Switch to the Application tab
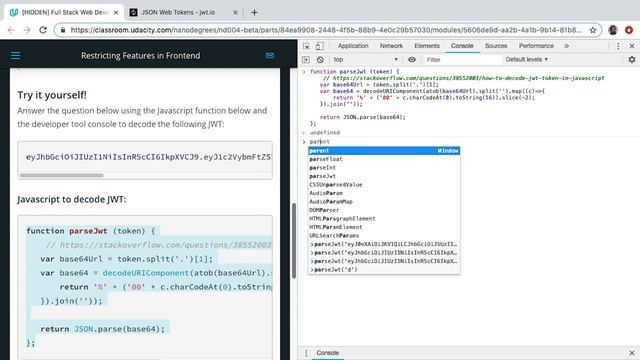 [x=353, y=46]
